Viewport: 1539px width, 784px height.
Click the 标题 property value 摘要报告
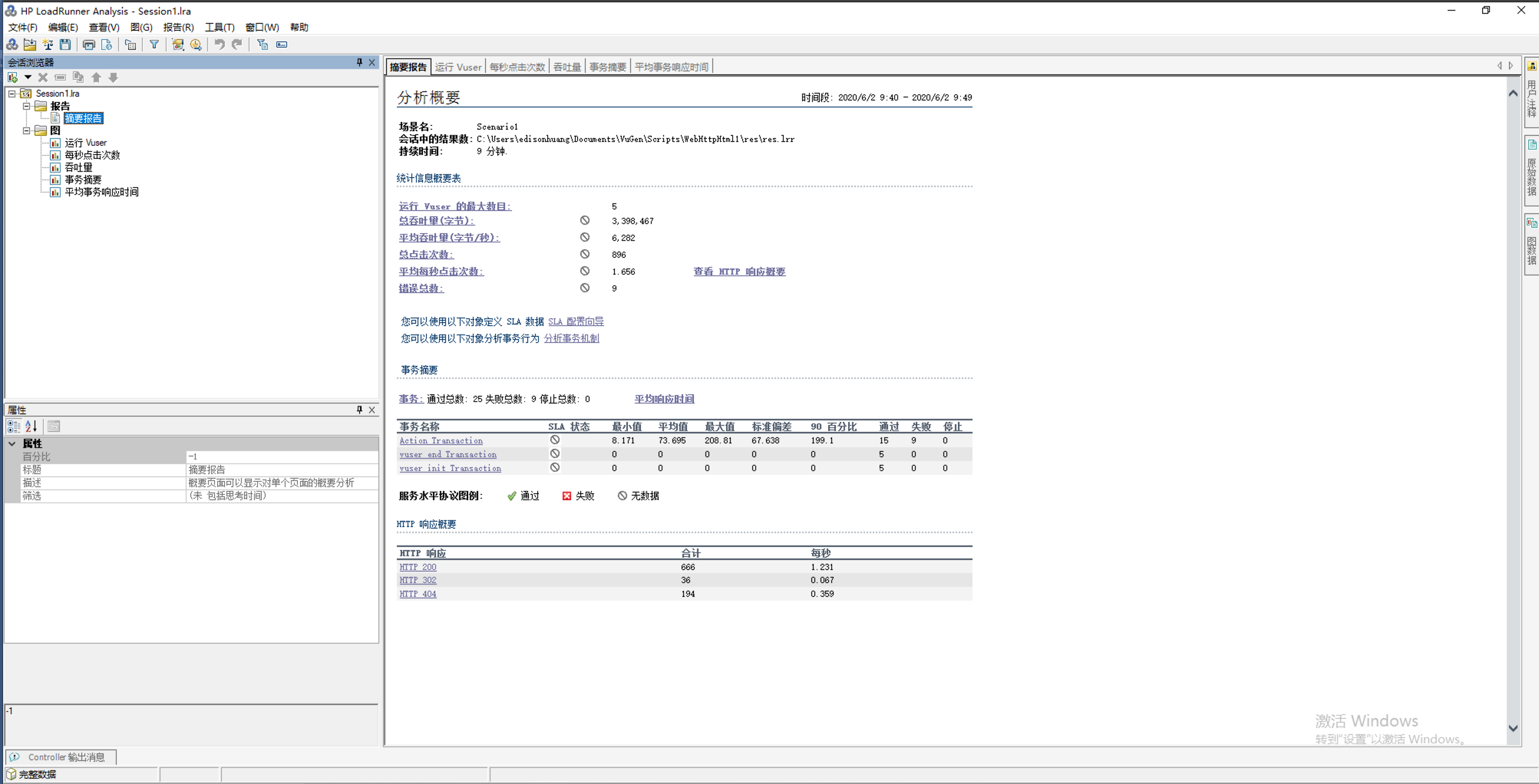(x=282, y=470)
